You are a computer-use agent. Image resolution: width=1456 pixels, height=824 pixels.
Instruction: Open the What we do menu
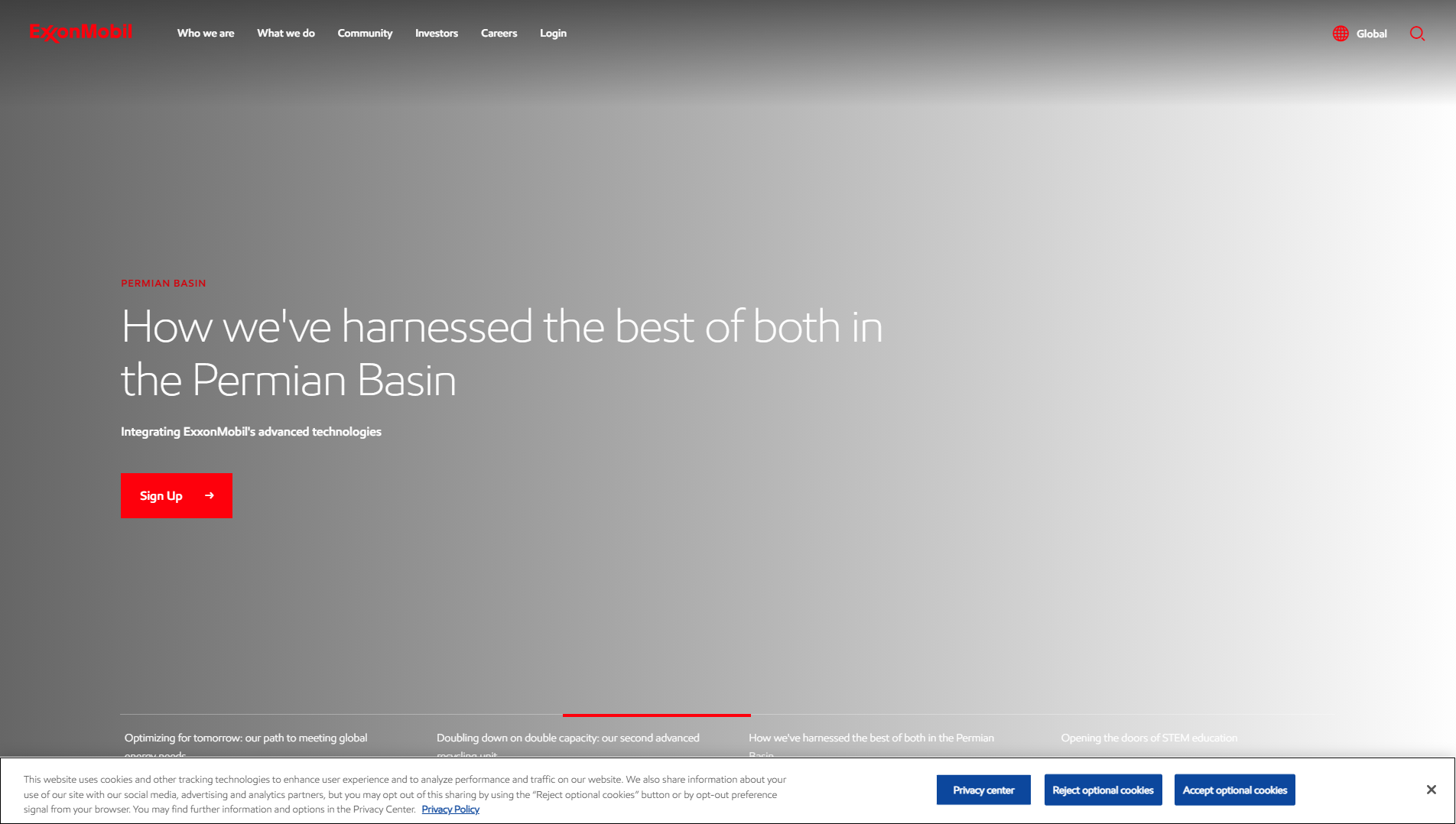[286, 33]
